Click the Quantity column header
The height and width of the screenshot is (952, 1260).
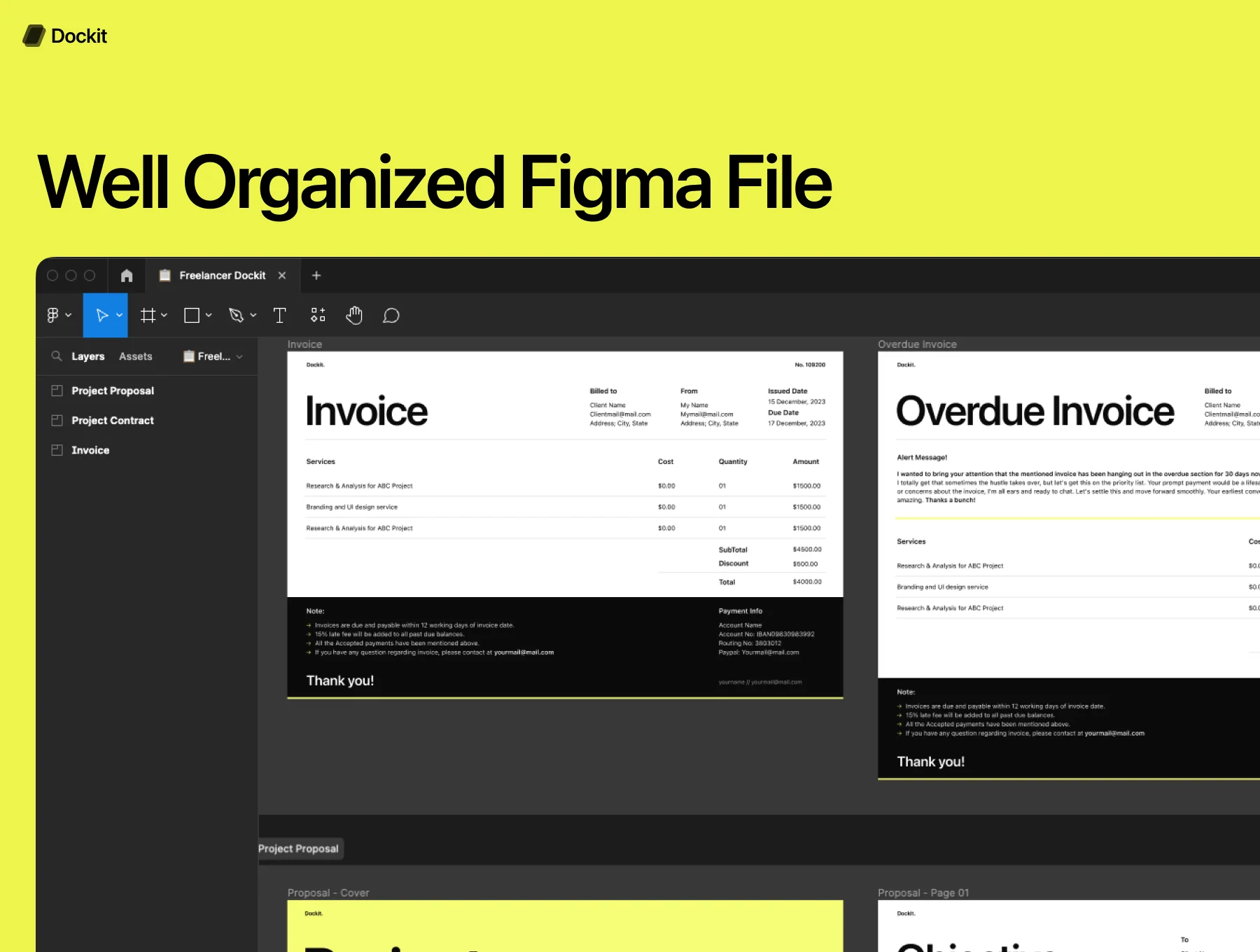click(x=733, y=461)
